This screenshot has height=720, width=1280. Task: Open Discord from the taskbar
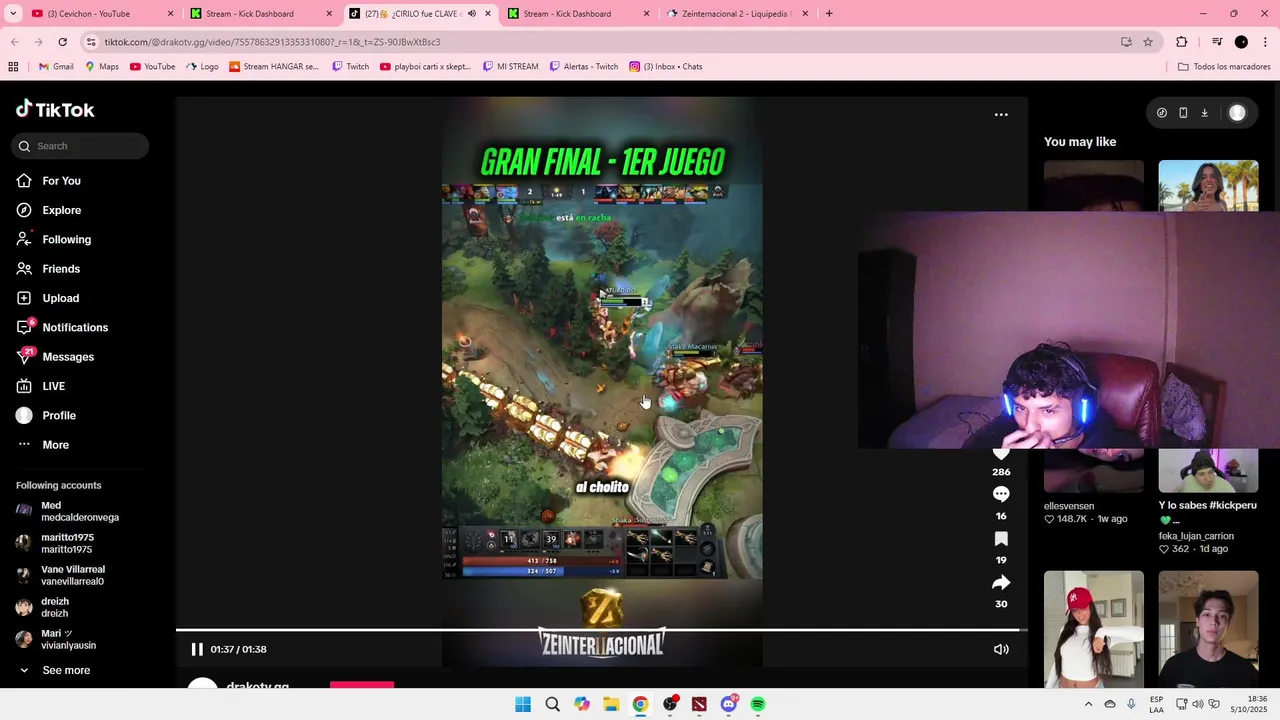tap(729, 704)
